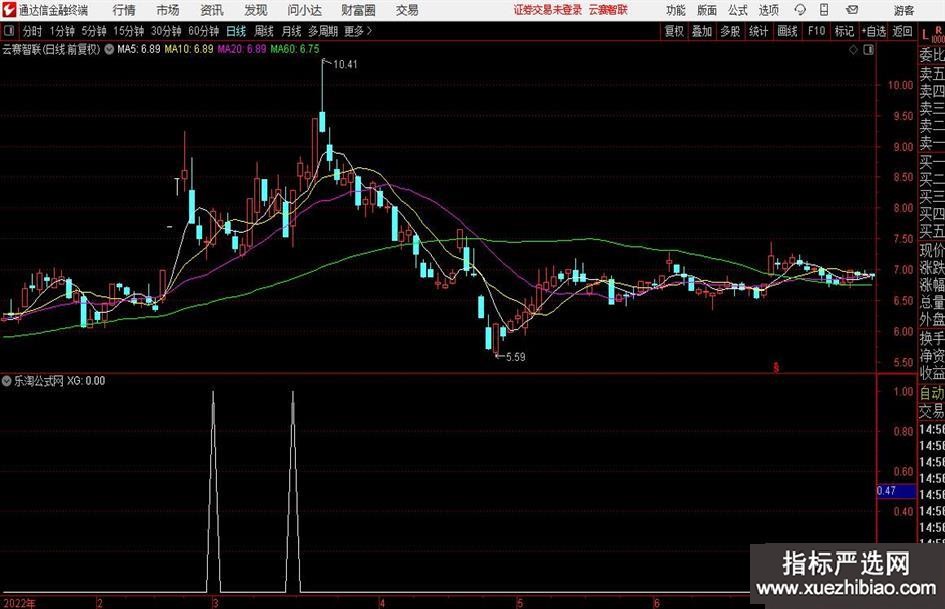Open the customer service headset icon
This screenshot has height=609, width=945.
point(800,10)
